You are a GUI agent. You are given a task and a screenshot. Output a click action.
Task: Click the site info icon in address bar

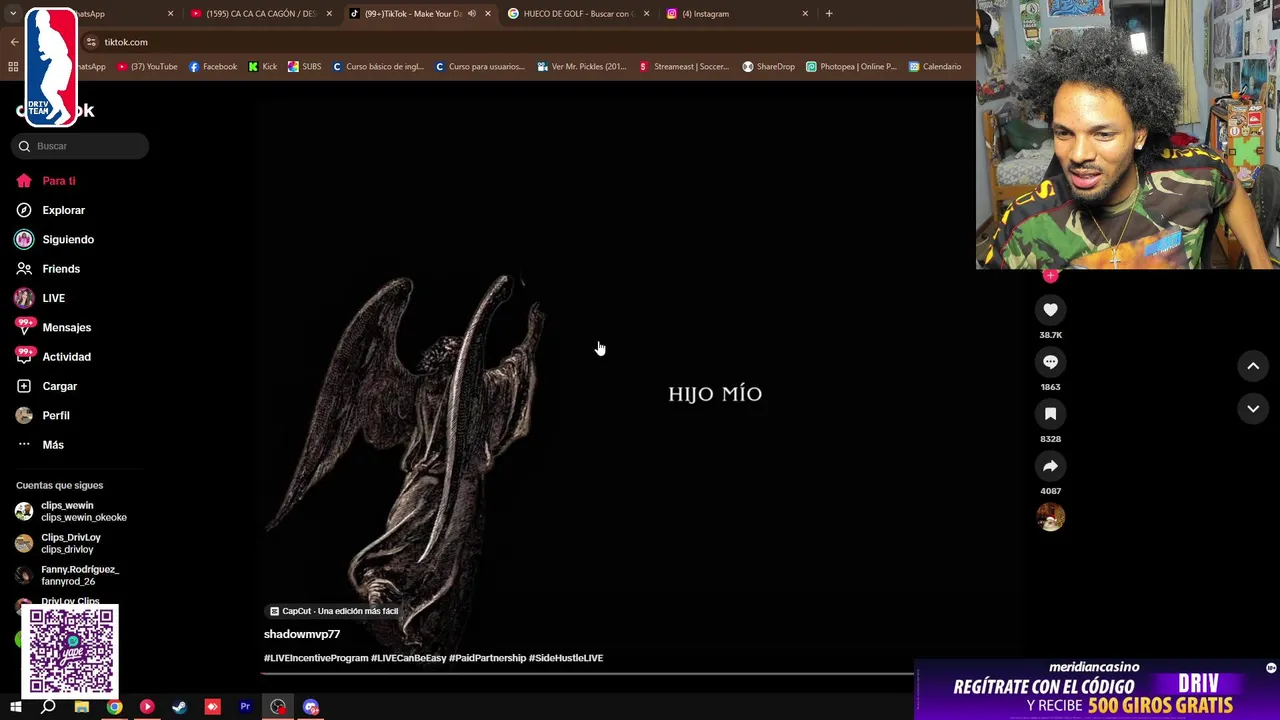click(x=91, y=42)
